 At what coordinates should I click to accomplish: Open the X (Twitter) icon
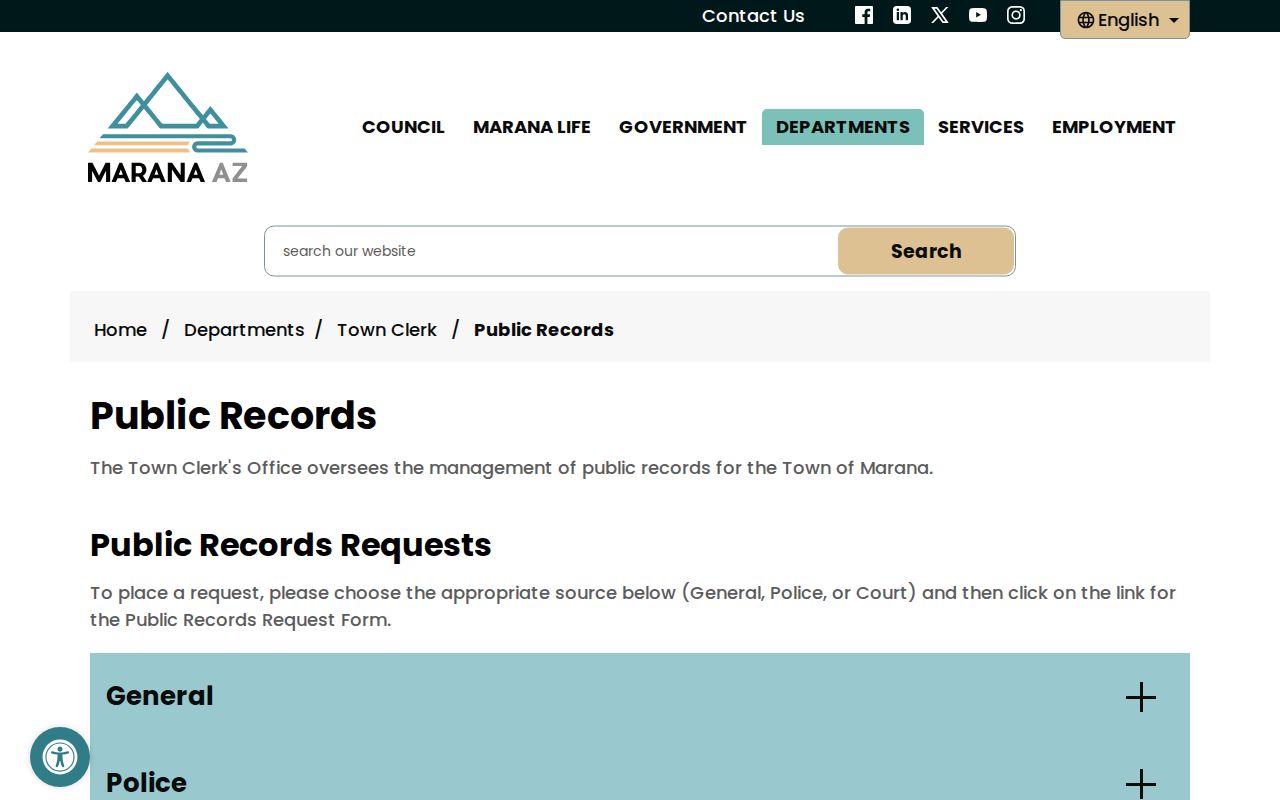pos(940,15)
